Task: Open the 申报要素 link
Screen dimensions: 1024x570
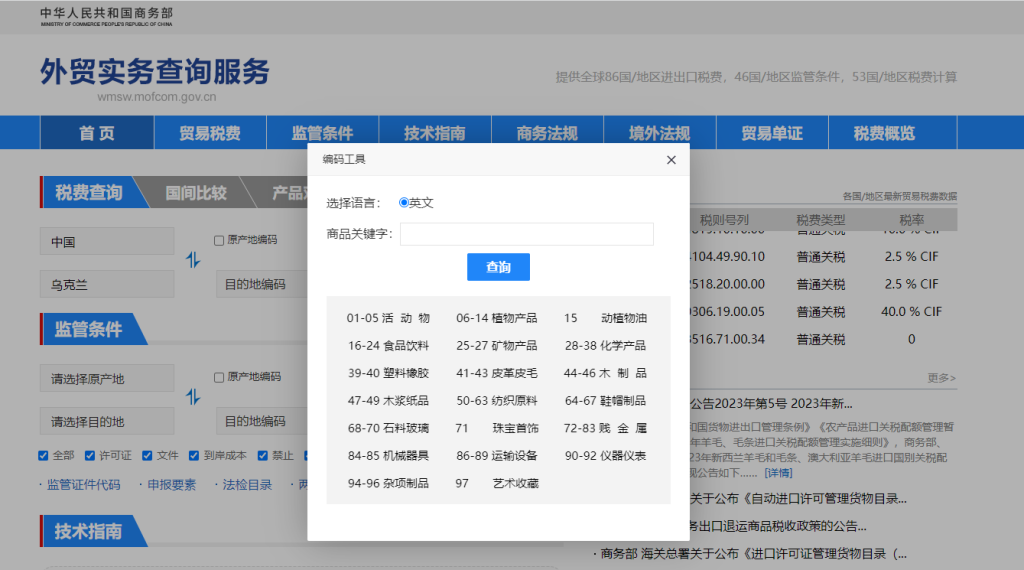Action: (171, 484)
